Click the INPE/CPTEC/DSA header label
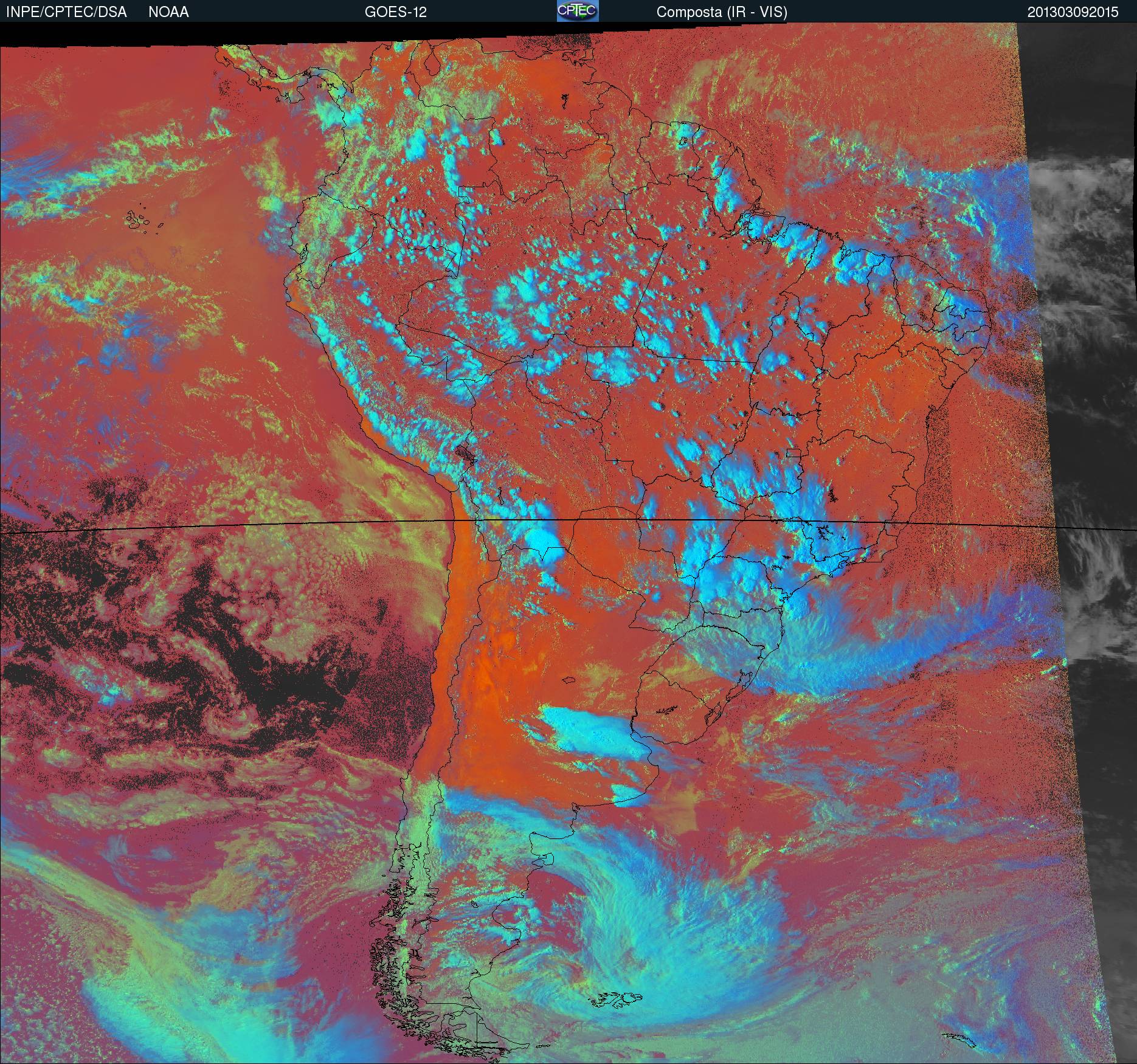 point(66,12)
